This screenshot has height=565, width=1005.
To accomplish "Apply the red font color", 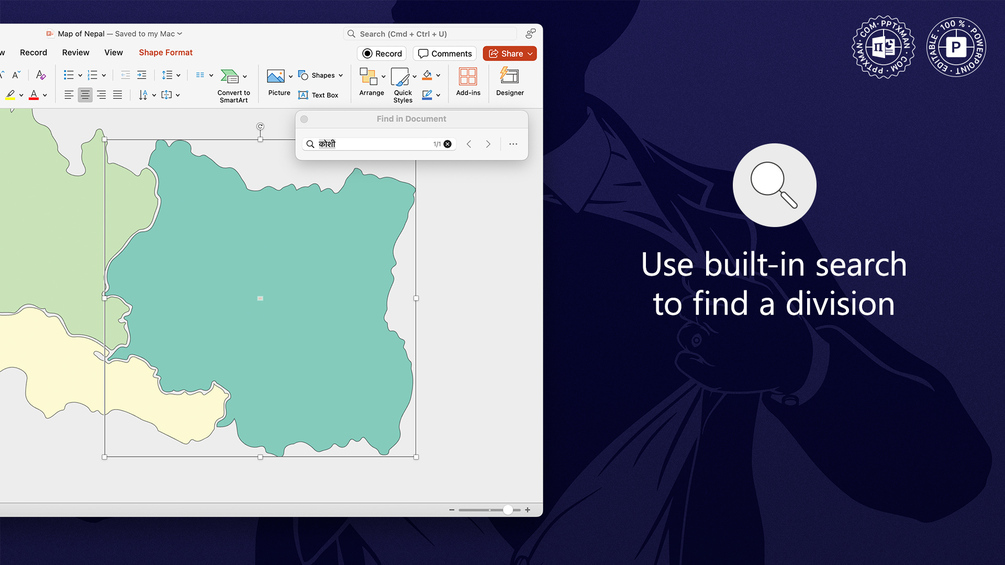I will point(34,95).
